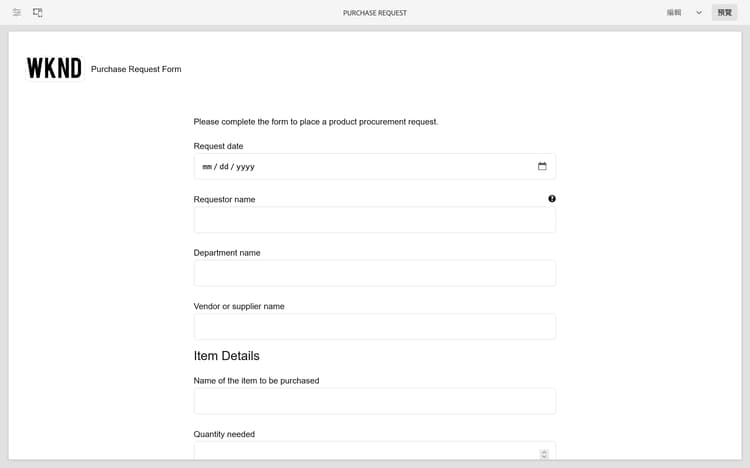750x468 pixels.
Task: Select the year segment of Request date
Action: point(245,167)
